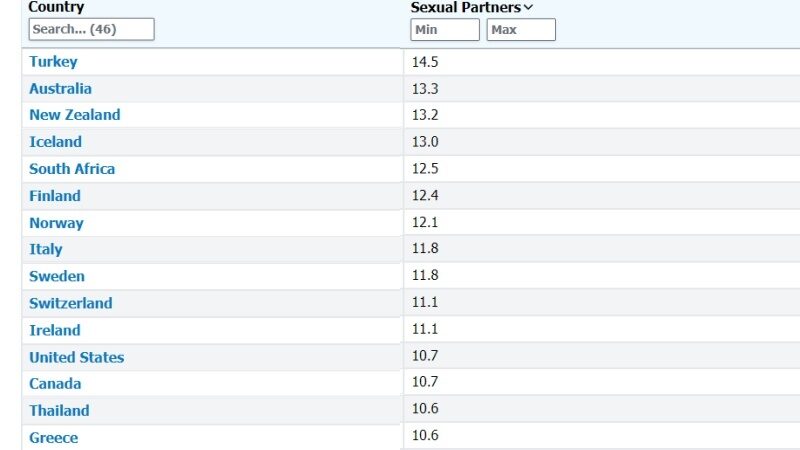
Task: Click the Iceland country link
Action: click(55, 142)
